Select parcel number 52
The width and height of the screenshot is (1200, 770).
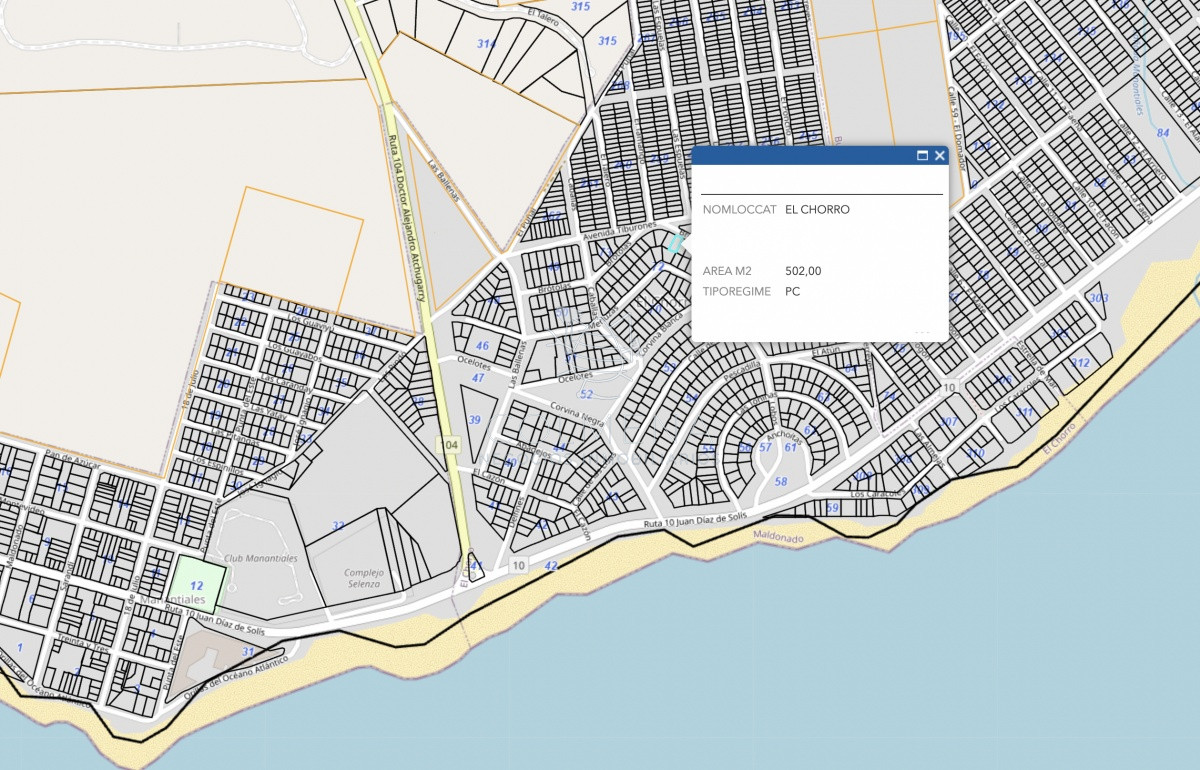click(586, 394)
